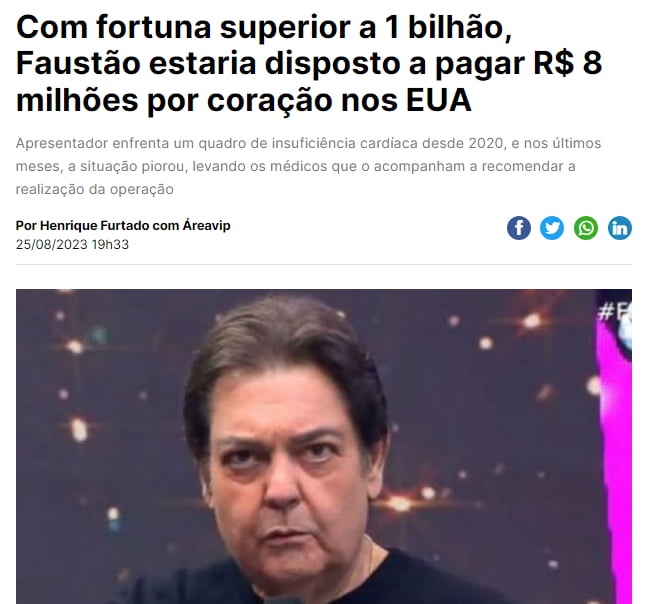Click the horizontal divider under the byline
This screenshot has height=604, width=648.
click(x=324, y=264)
